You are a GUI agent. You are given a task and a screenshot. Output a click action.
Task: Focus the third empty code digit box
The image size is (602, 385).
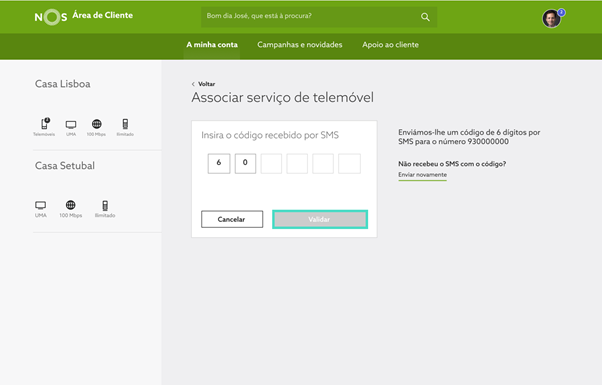tap(271, 164)
